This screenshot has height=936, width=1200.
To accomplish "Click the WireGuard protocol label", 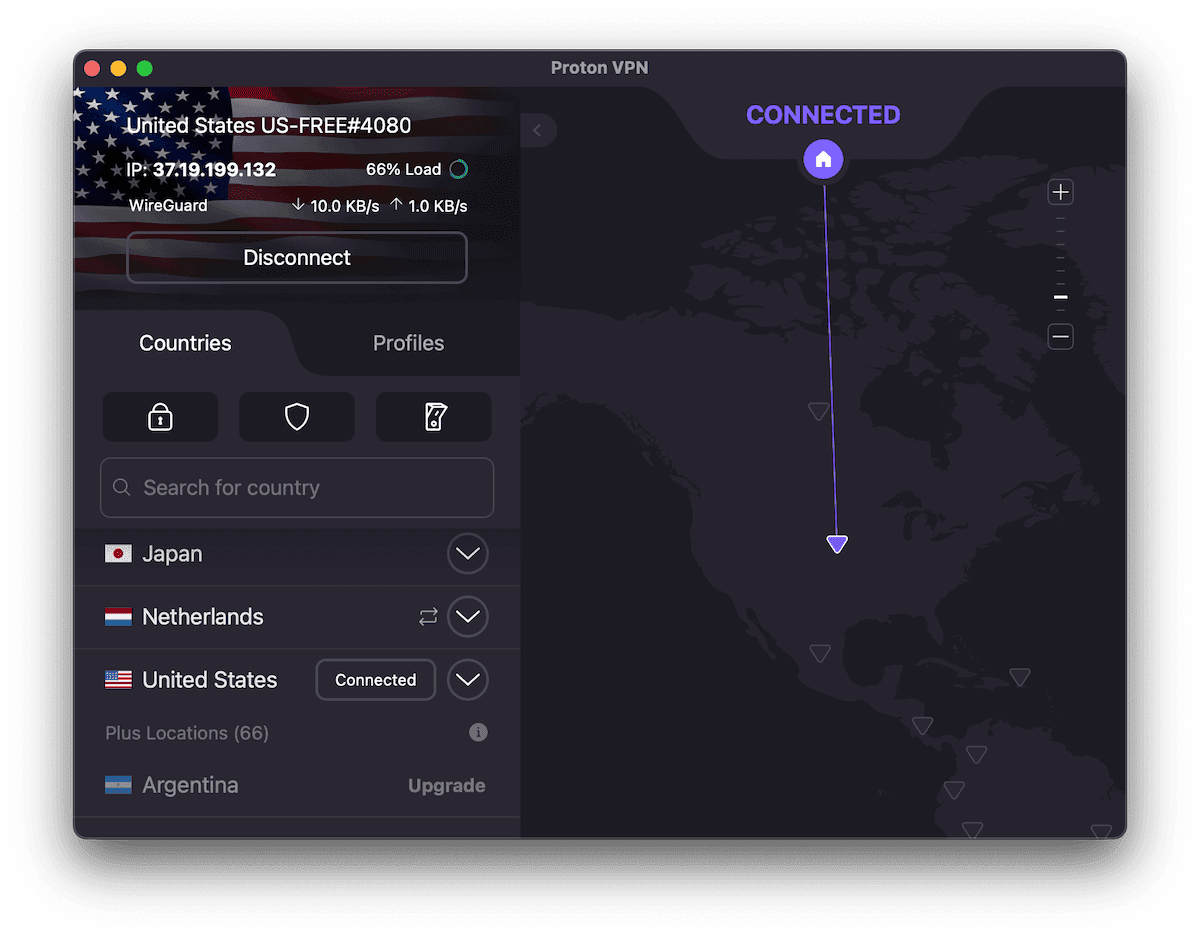I will (168, 206).
